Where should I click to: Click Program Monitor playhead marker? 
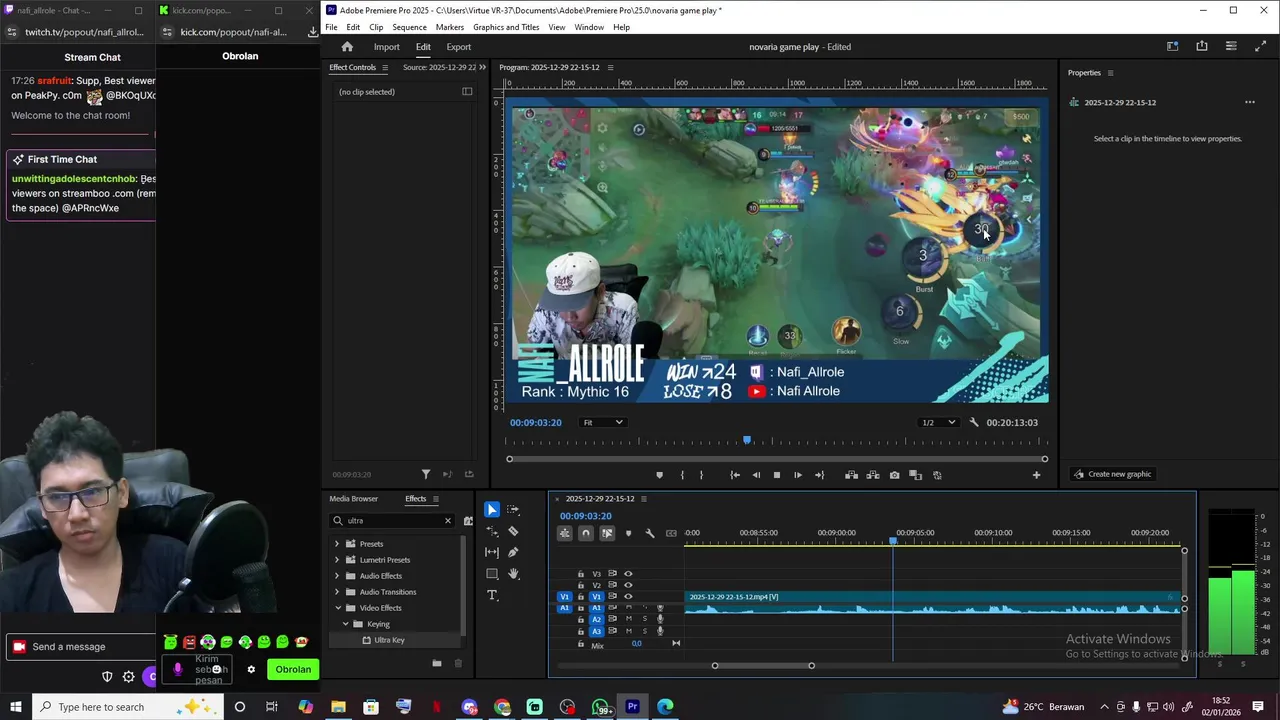(747, 440)
